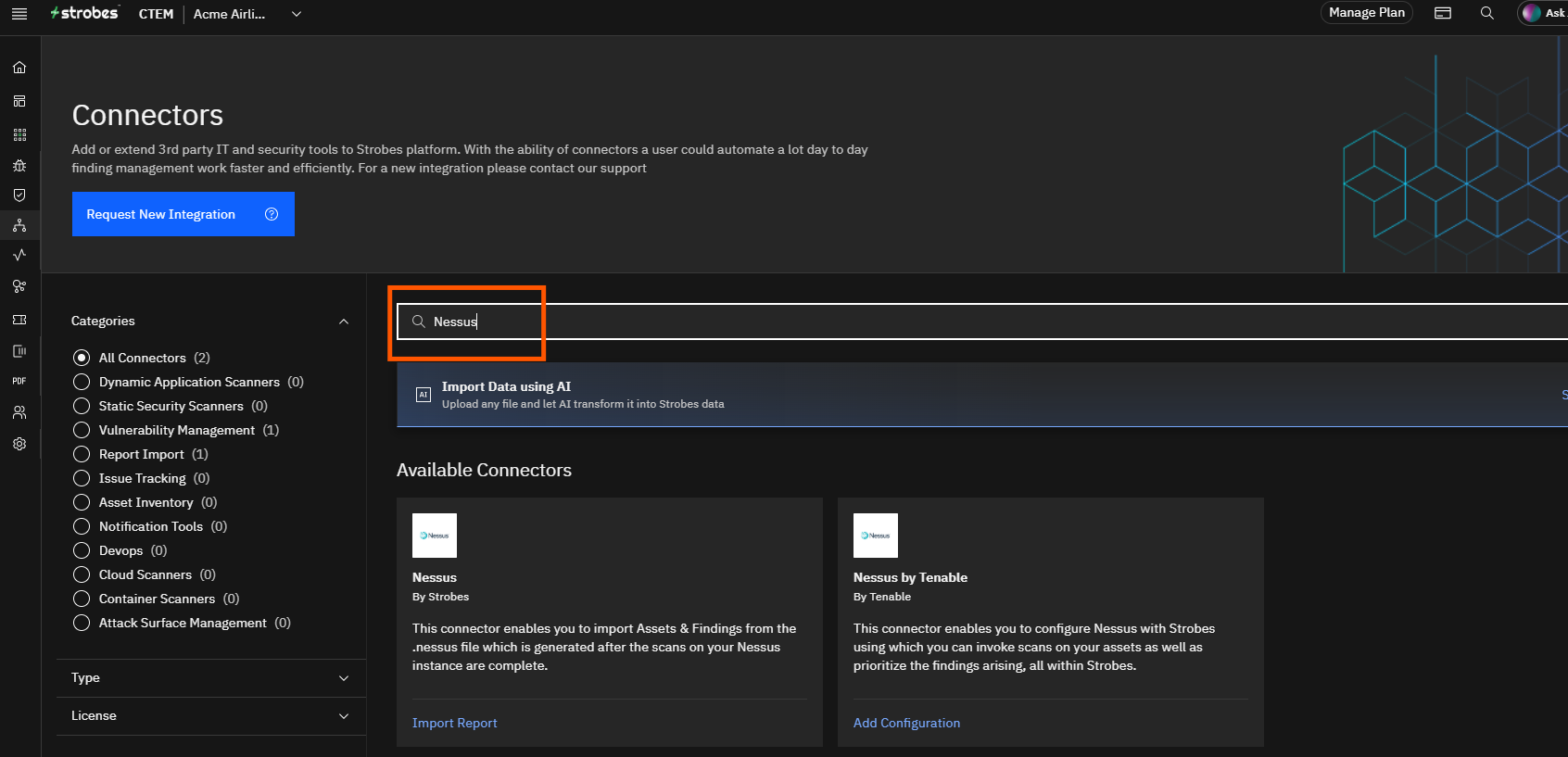Screen dimensions: 1568x757
Task: Open the ticket sidebar icon
Action: coord(19,320)
